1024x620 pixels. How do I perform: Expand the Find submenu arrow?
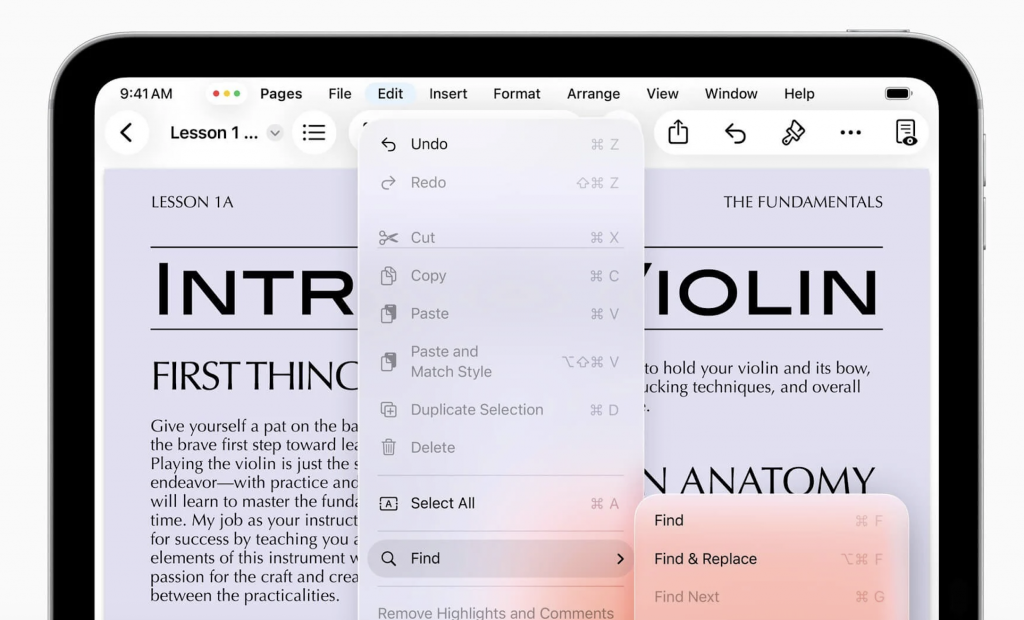click(620, 559)
